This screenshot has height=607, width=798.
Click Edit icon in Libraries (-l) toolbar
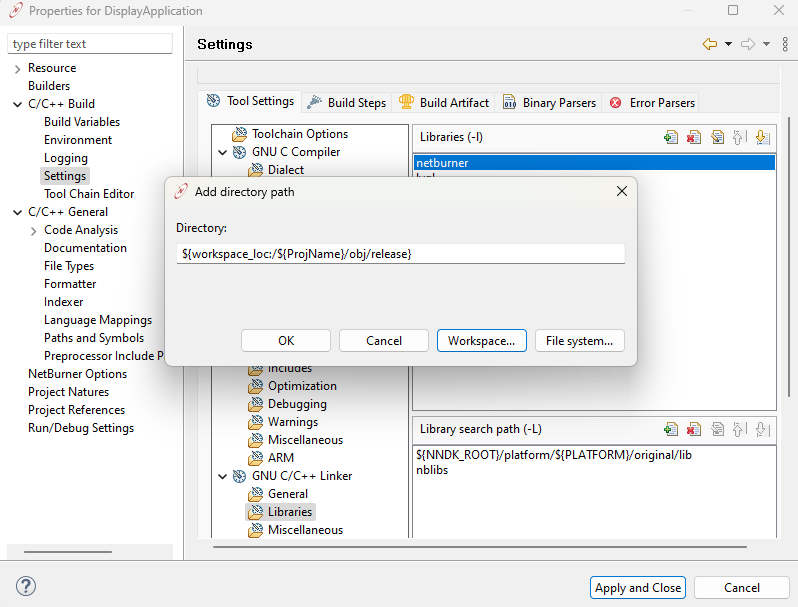[x=717, y=138]
